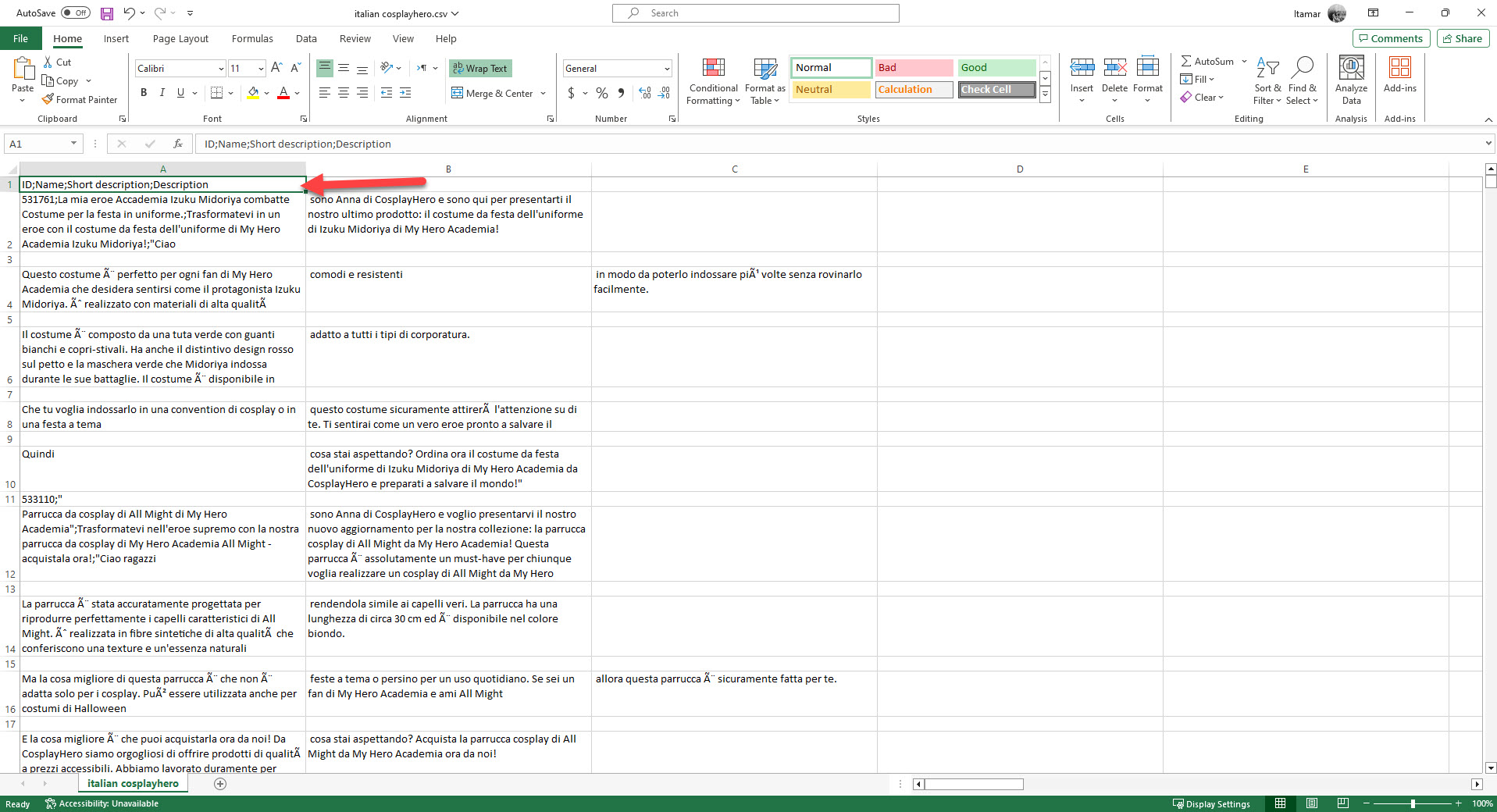This screenshot has height=812, width=1497.
Task: Switch to Formulas tab
Action: tap(252, 38)
